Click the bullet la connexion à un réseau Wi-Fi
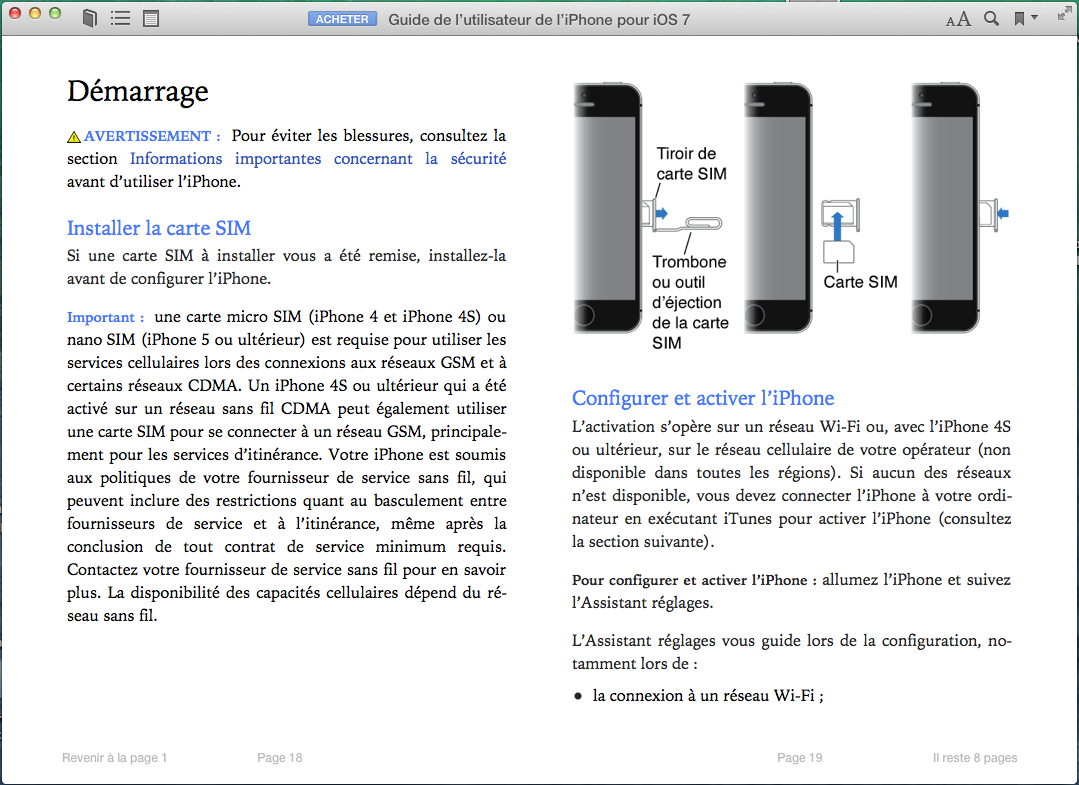The image size is (1079, 785). (x=707, y=696)
